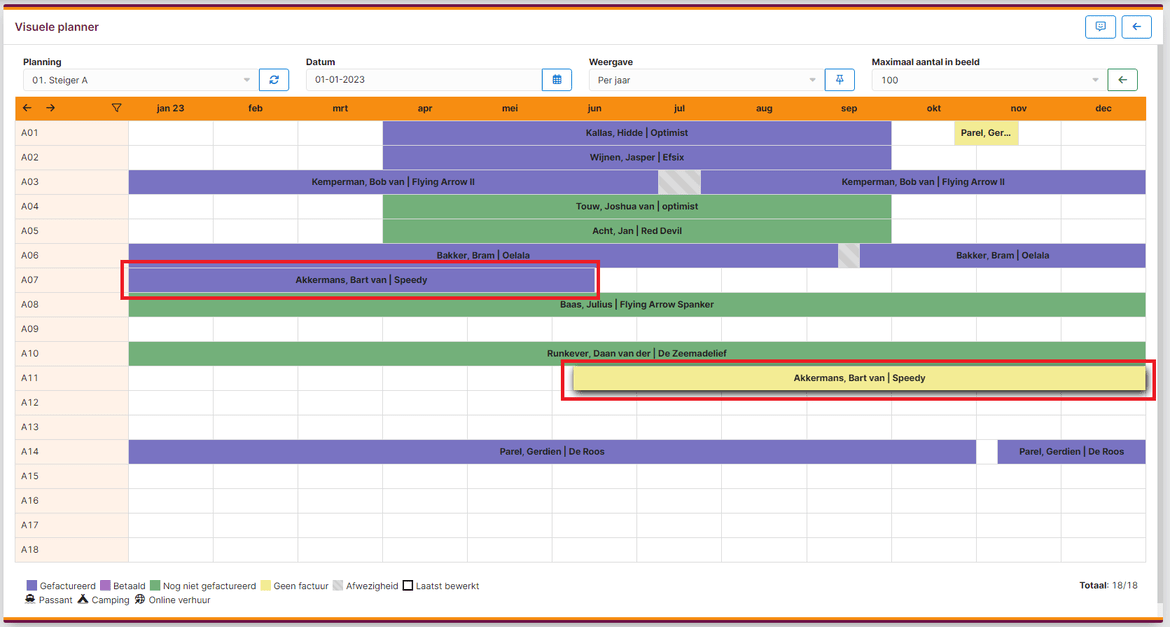Open the Planning dropdown '01. Steiger A'
Viewport: 1170px width, 627px height.
(139, 80)
